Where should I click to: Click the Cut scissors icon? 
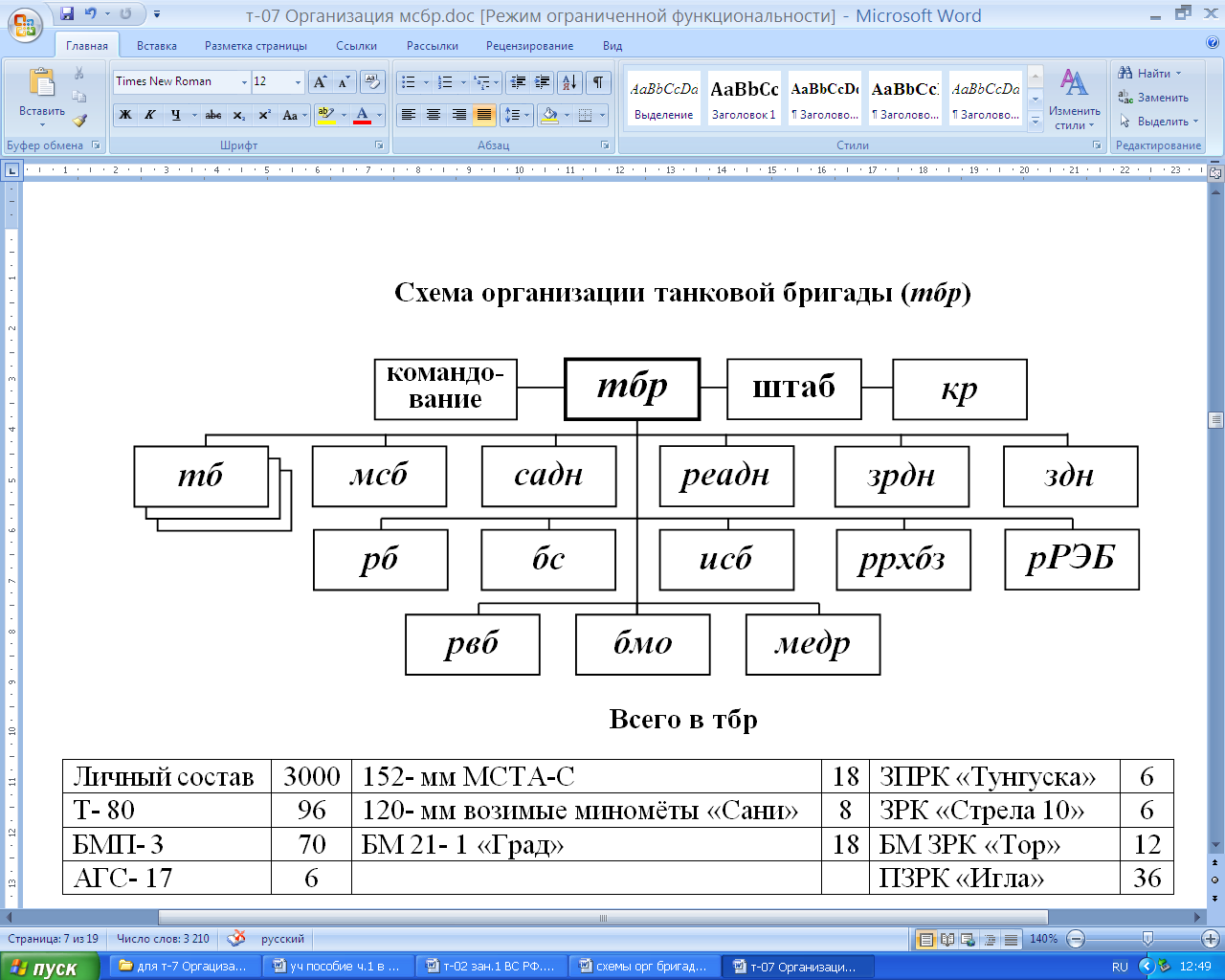(x=79, y=74)
